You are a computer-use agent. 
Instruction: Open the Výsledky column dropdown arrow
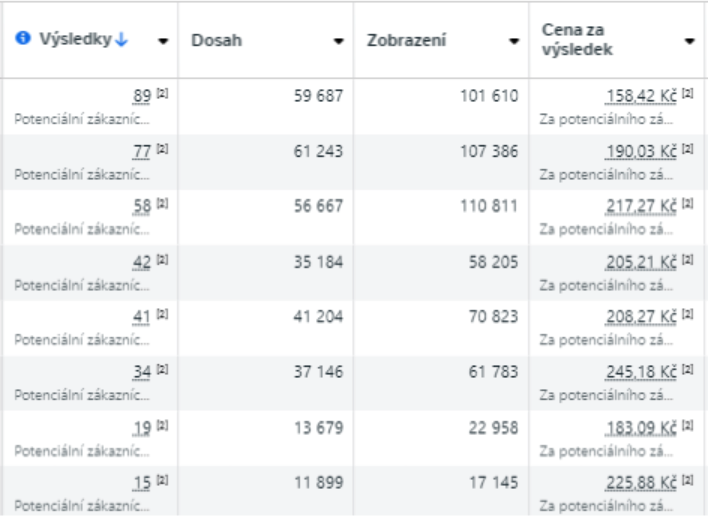click(x=163, y=41)
